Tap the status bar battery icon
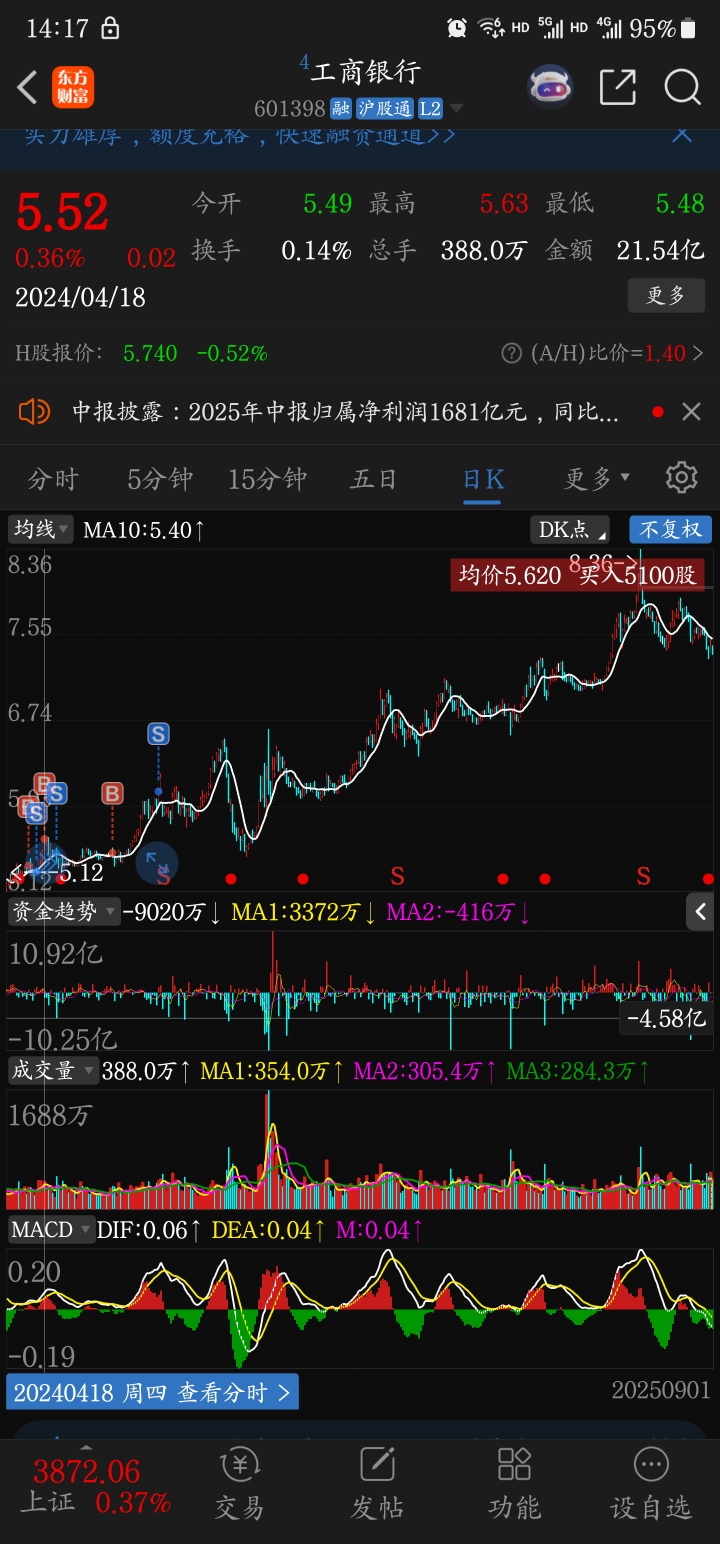This screenshot has height=1544, width=720. point(687,28)
